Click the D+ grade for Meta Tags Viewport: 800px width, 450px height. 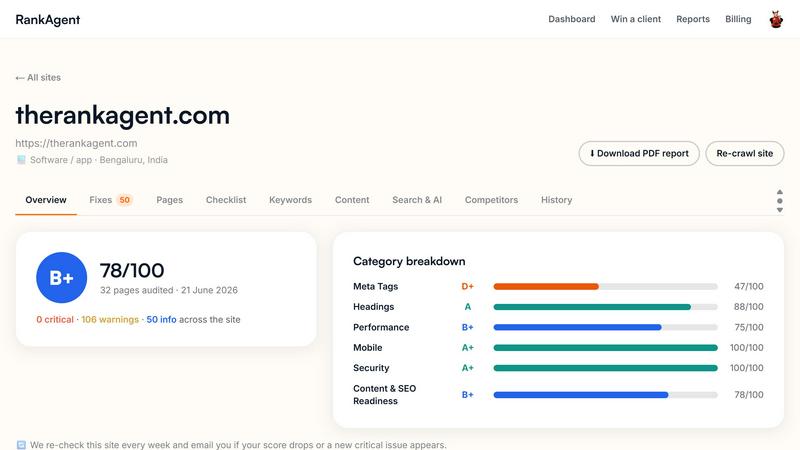[x=467, y=286]
